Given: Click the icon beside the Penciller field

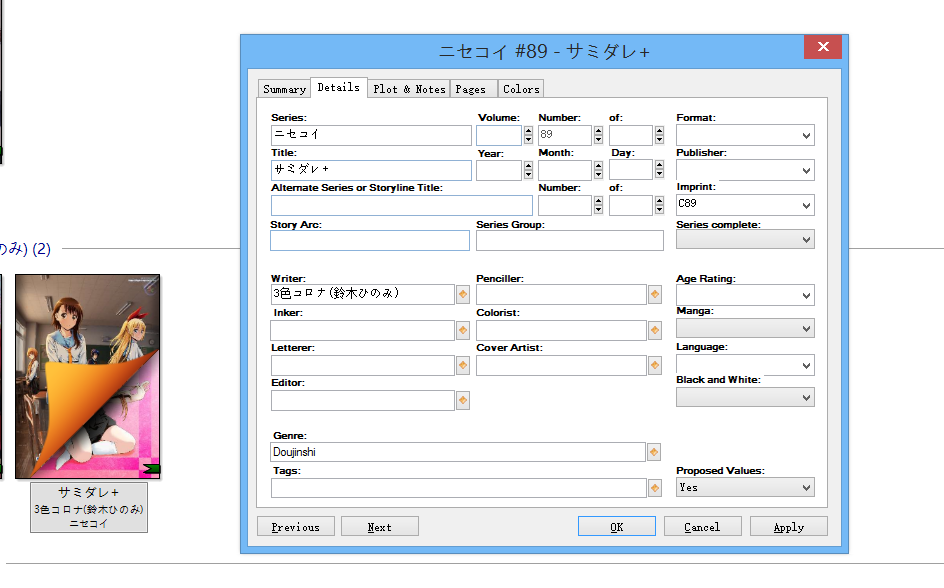Looking at the screenshot, I should pyautogui.click(x=654, y=295).
